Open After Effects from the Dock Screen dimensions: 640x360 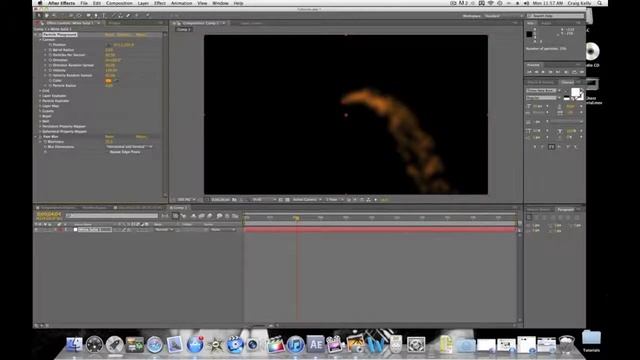click(315, 344)
